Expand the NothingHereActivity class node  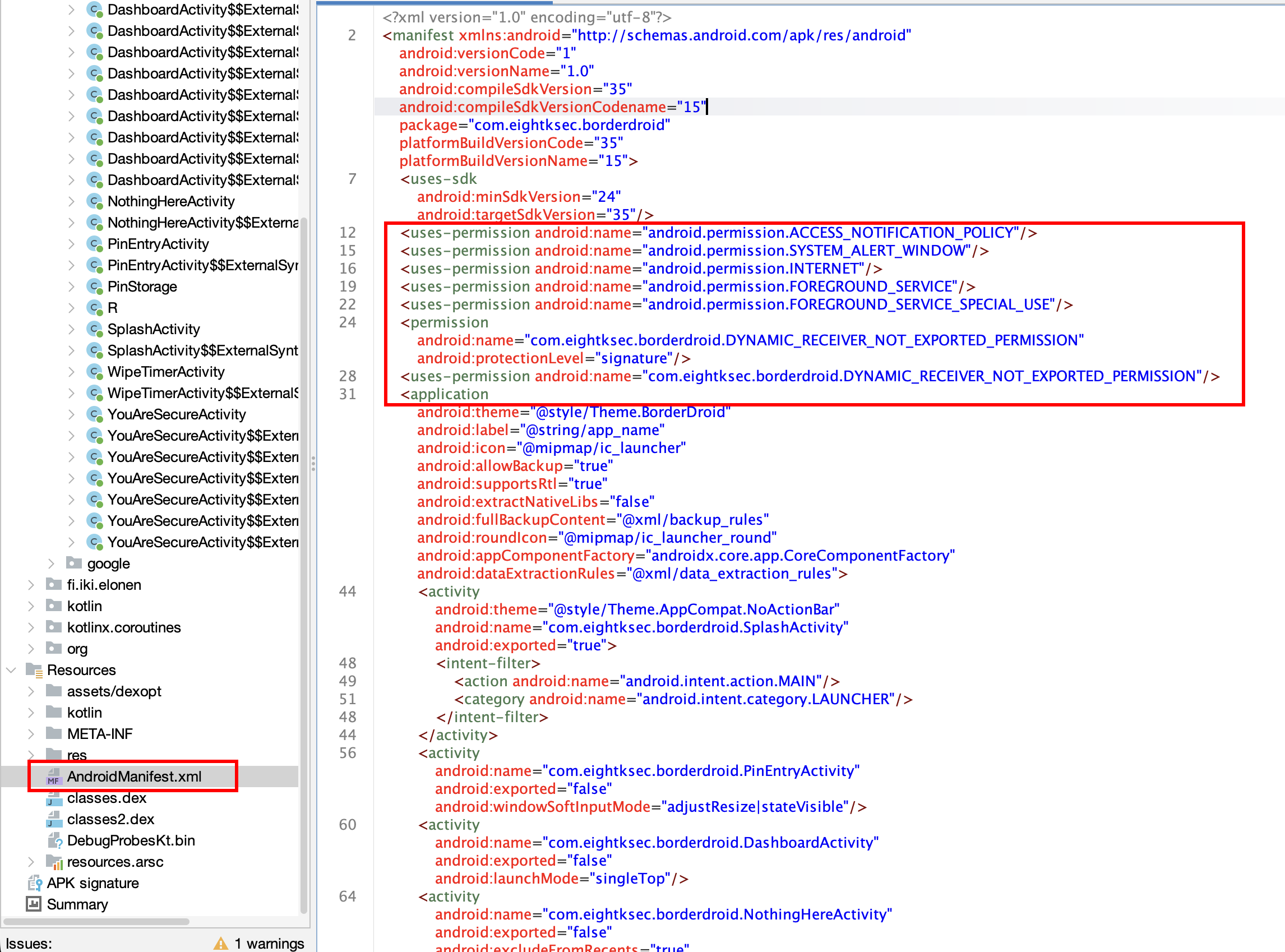pos(71,201)
